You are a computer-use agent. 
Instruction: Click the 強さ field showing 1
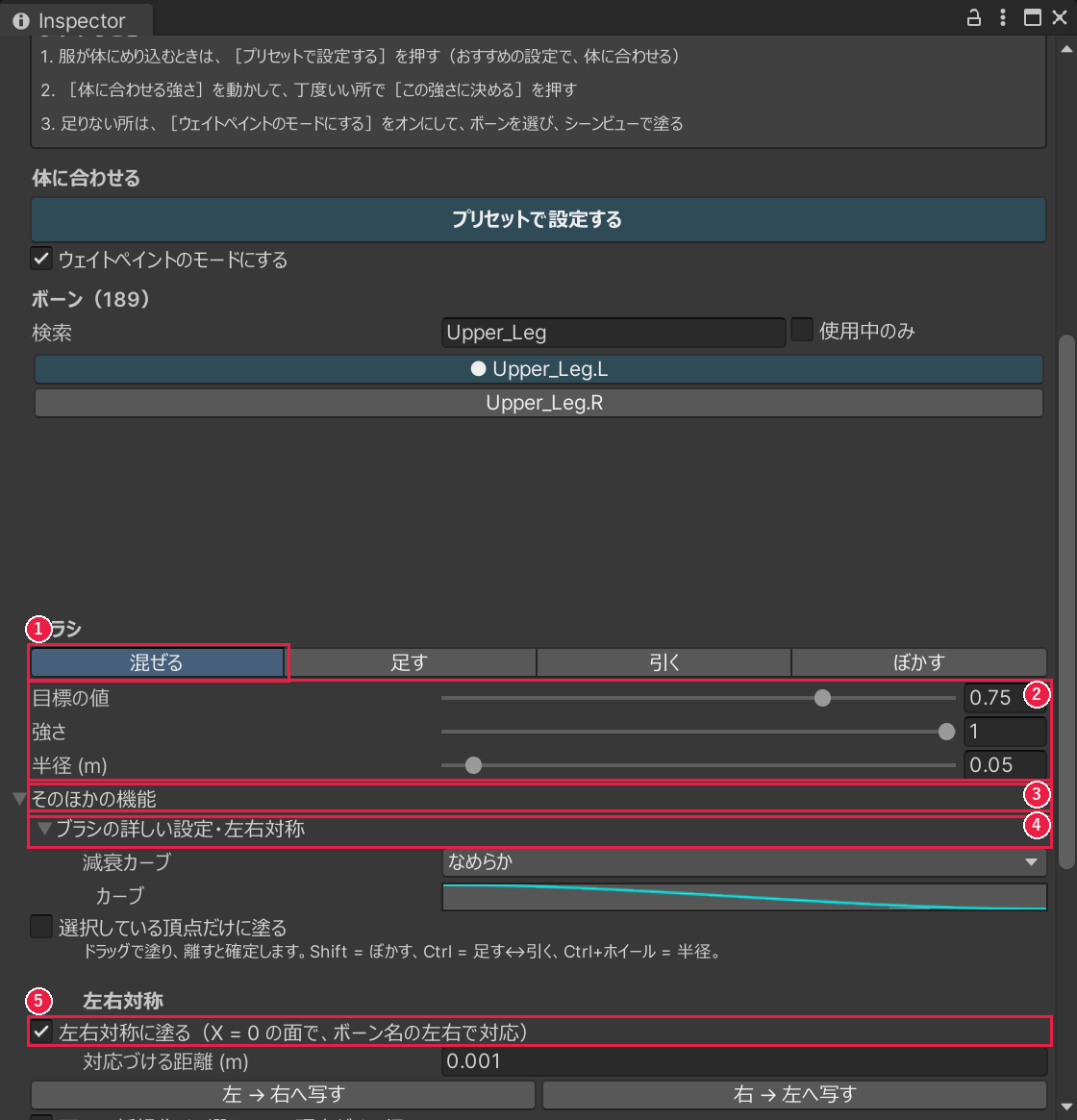[x=1005, y=732]
